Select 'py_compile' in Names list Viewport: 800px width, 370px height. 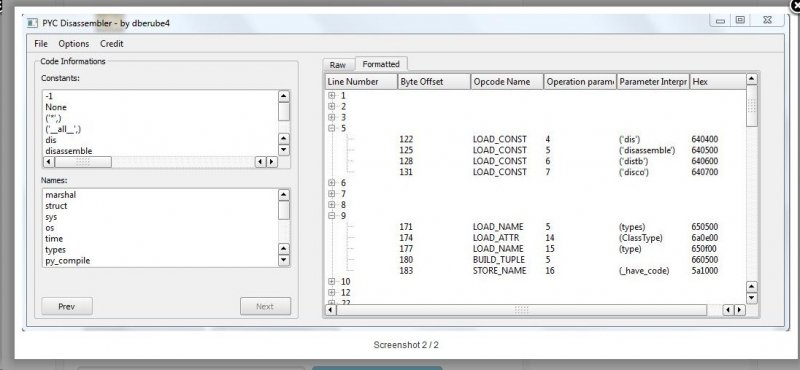click(x=67, y=261)
